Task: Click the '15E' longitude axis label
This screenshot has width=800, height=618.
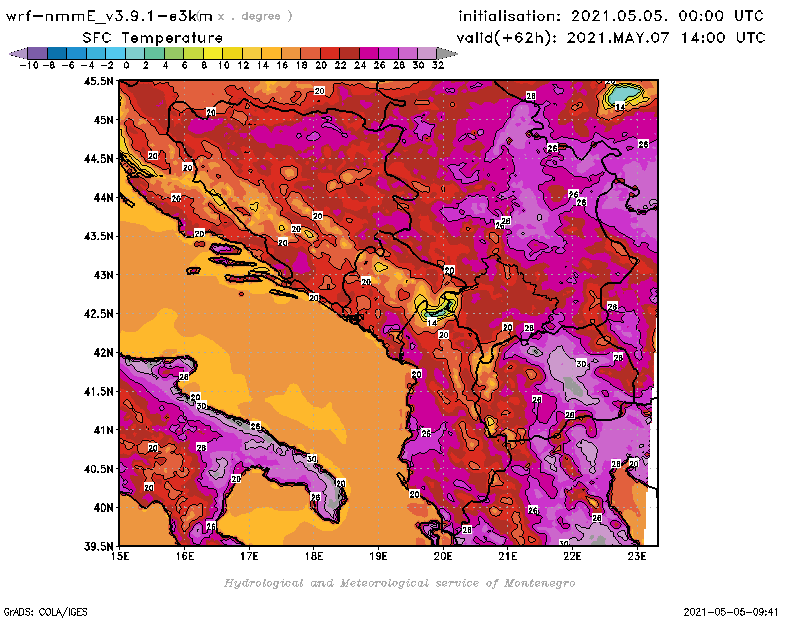Action: (120, 556)
